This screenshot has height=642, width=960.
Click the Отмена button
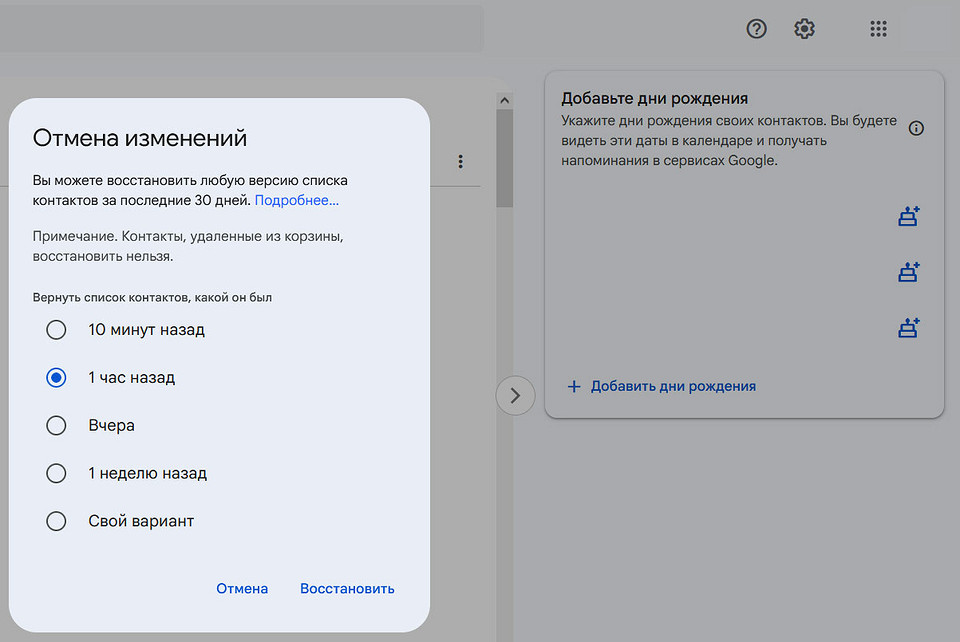(242, 589)
